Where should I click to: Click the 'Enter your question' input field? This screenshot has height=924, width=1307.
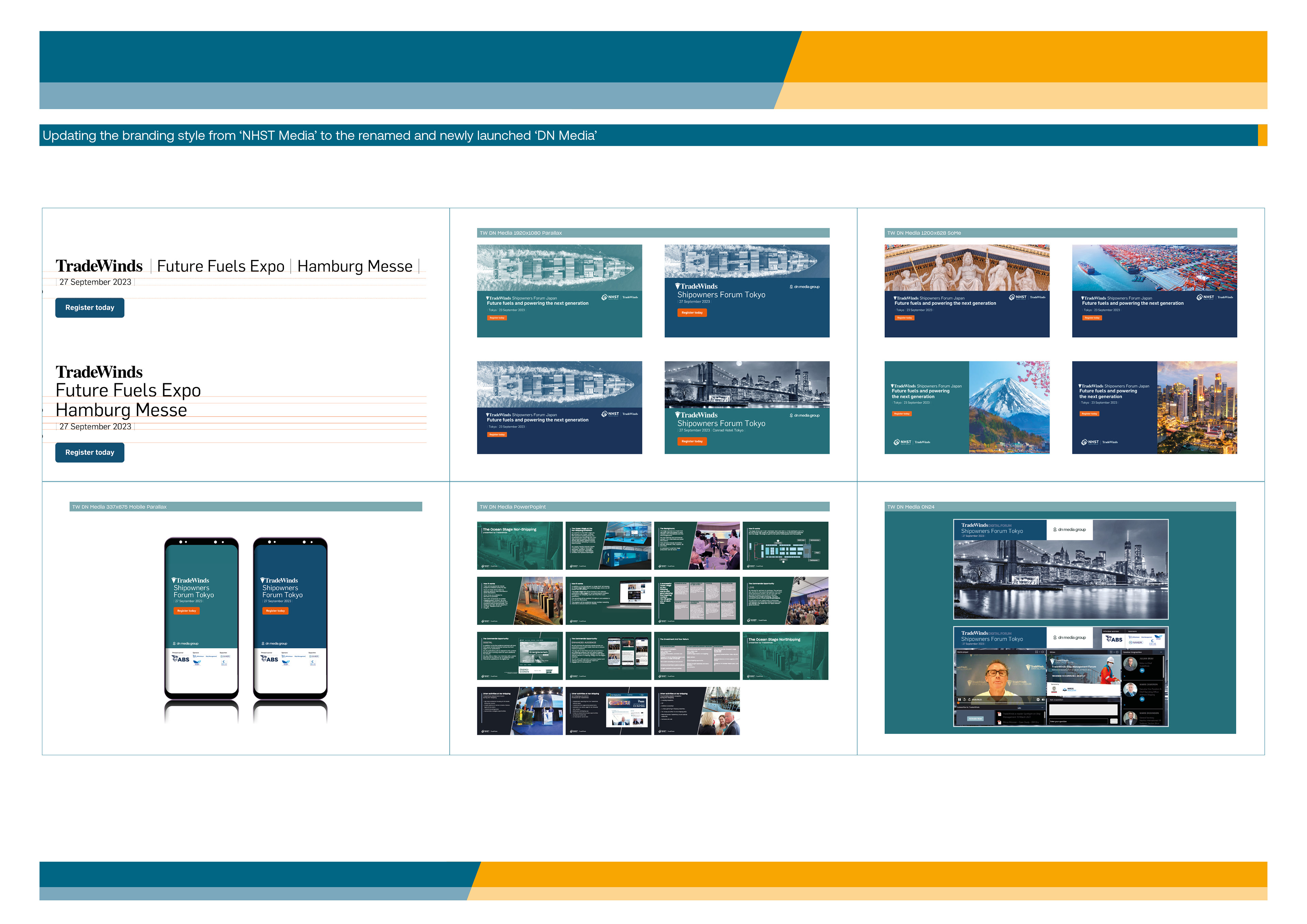(1079, 721)
